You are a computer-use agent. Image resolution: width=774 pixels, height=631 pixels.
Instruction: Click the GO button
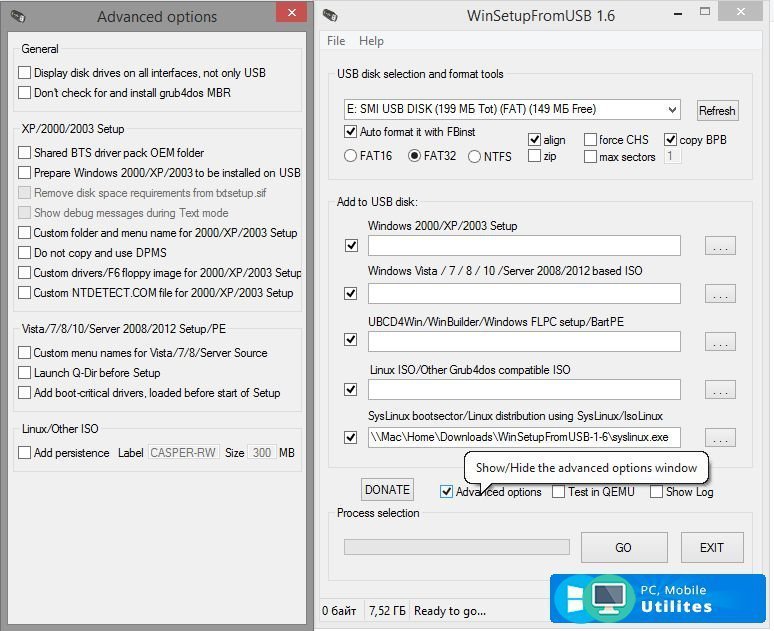pyautogui.click(x=624, y=548)
